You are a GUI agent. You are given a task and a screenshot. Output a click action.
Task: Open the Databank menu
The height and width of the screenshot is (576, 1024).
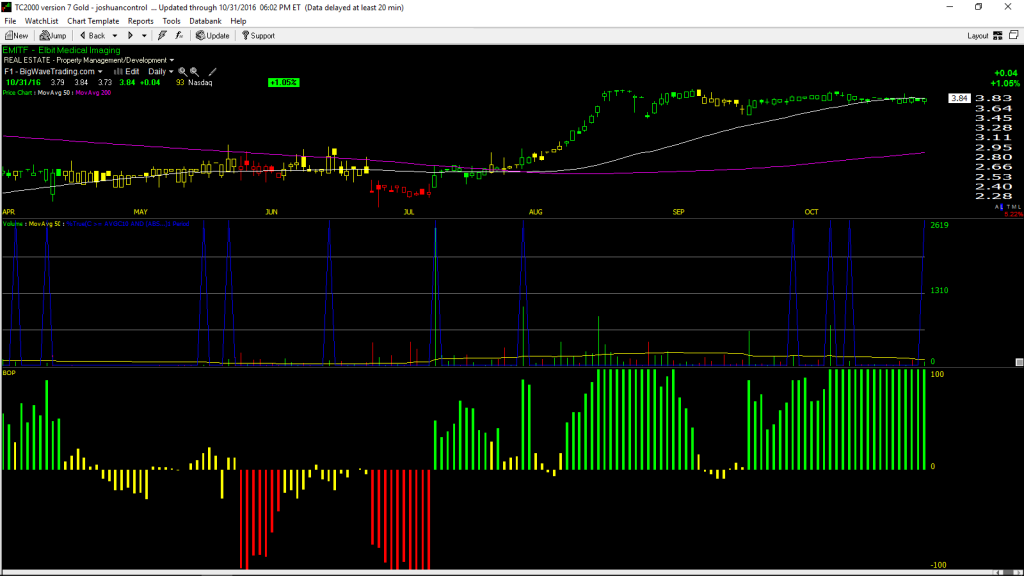point(205,21)
